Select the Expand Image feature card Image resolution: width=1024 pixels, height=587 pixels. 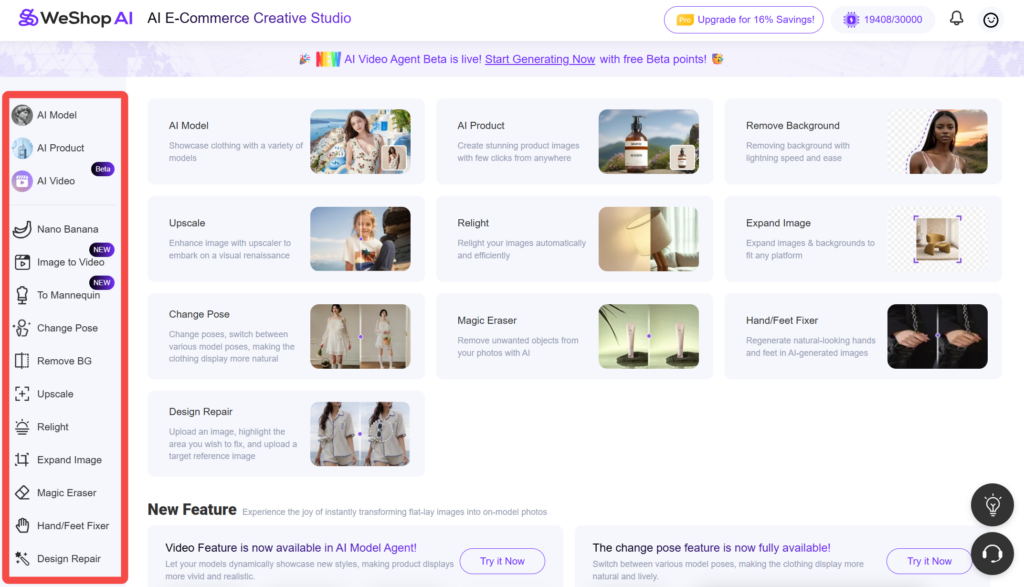coord(862,238)
